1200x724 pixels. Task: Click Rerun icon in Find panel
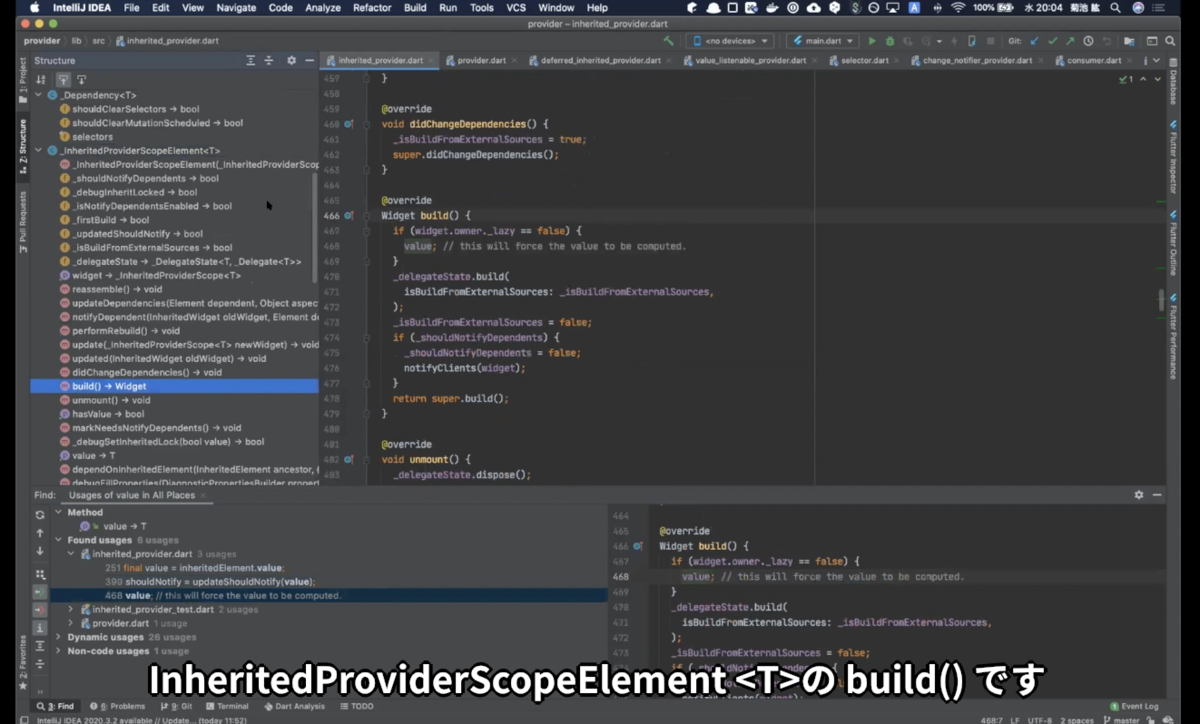point(40,515)
